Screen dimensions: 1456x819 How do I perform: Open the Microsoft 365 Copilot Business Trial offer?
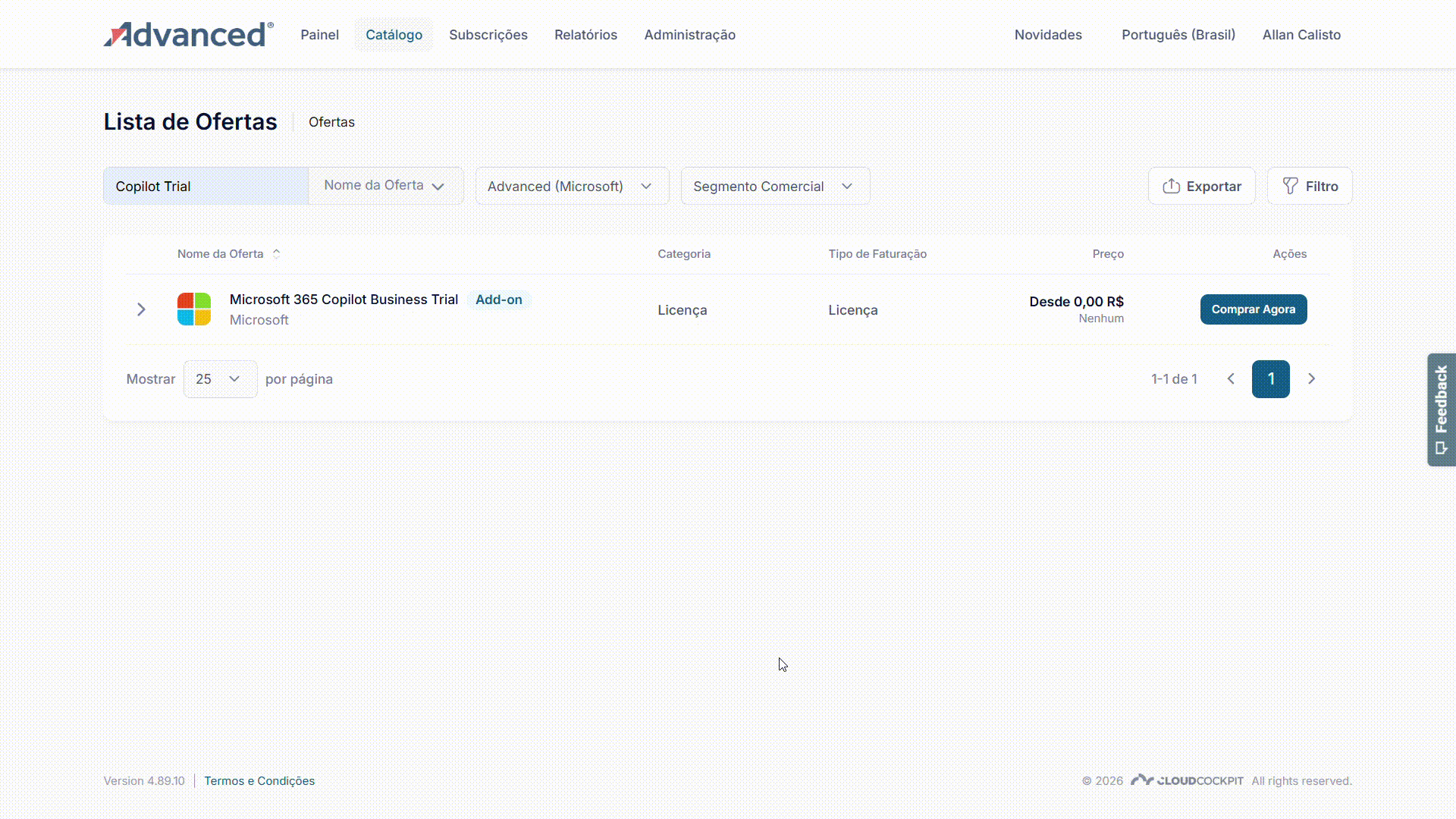pyautogui.click(x=344, y=300)
